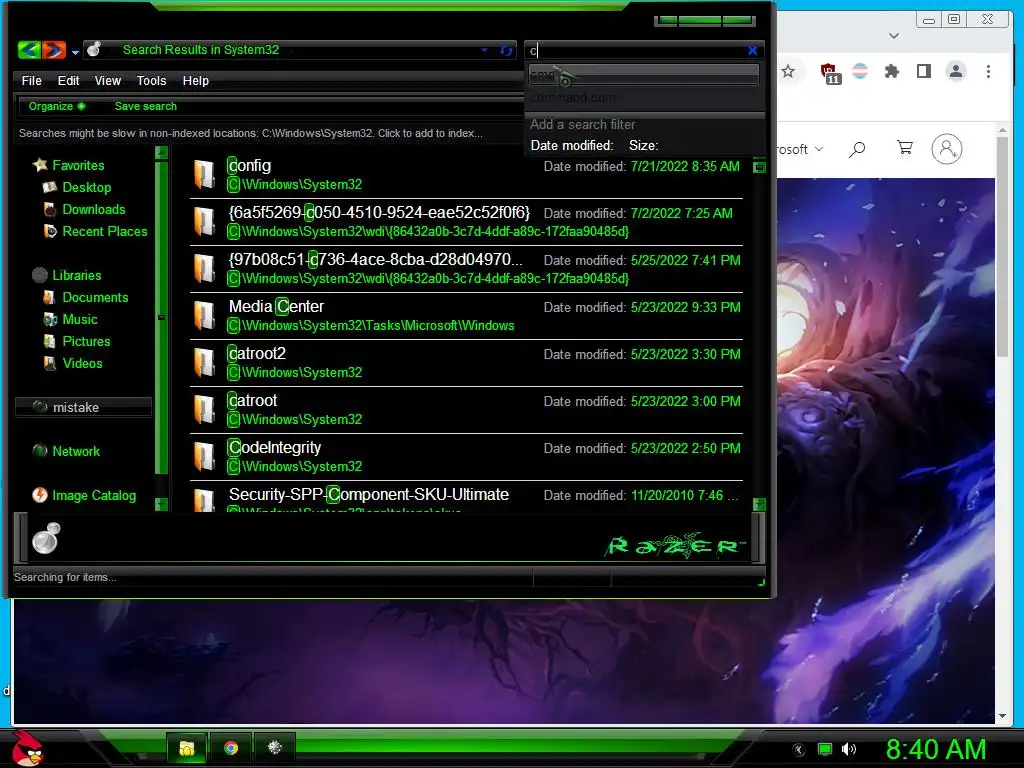Open the Music library
This screenshot has height=768, width=1024.
point(80,319)
